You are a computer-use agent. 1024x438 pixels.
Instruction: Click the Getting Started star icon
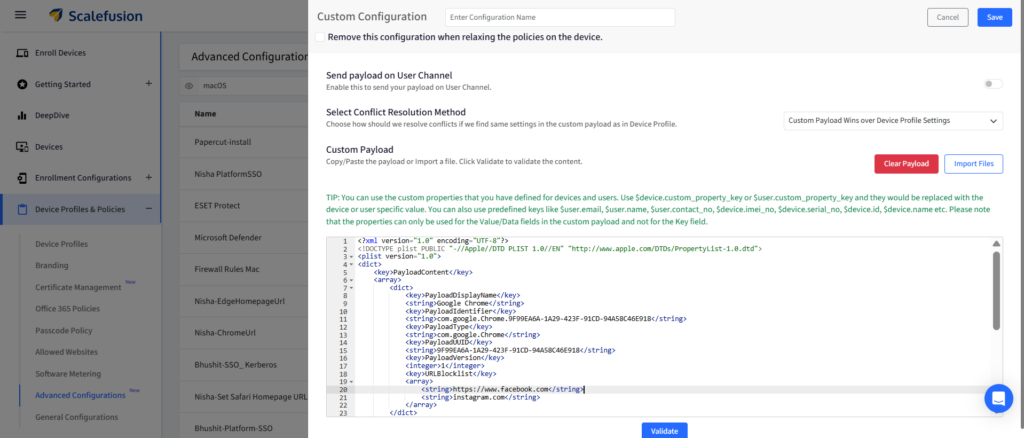coord(22,84)
